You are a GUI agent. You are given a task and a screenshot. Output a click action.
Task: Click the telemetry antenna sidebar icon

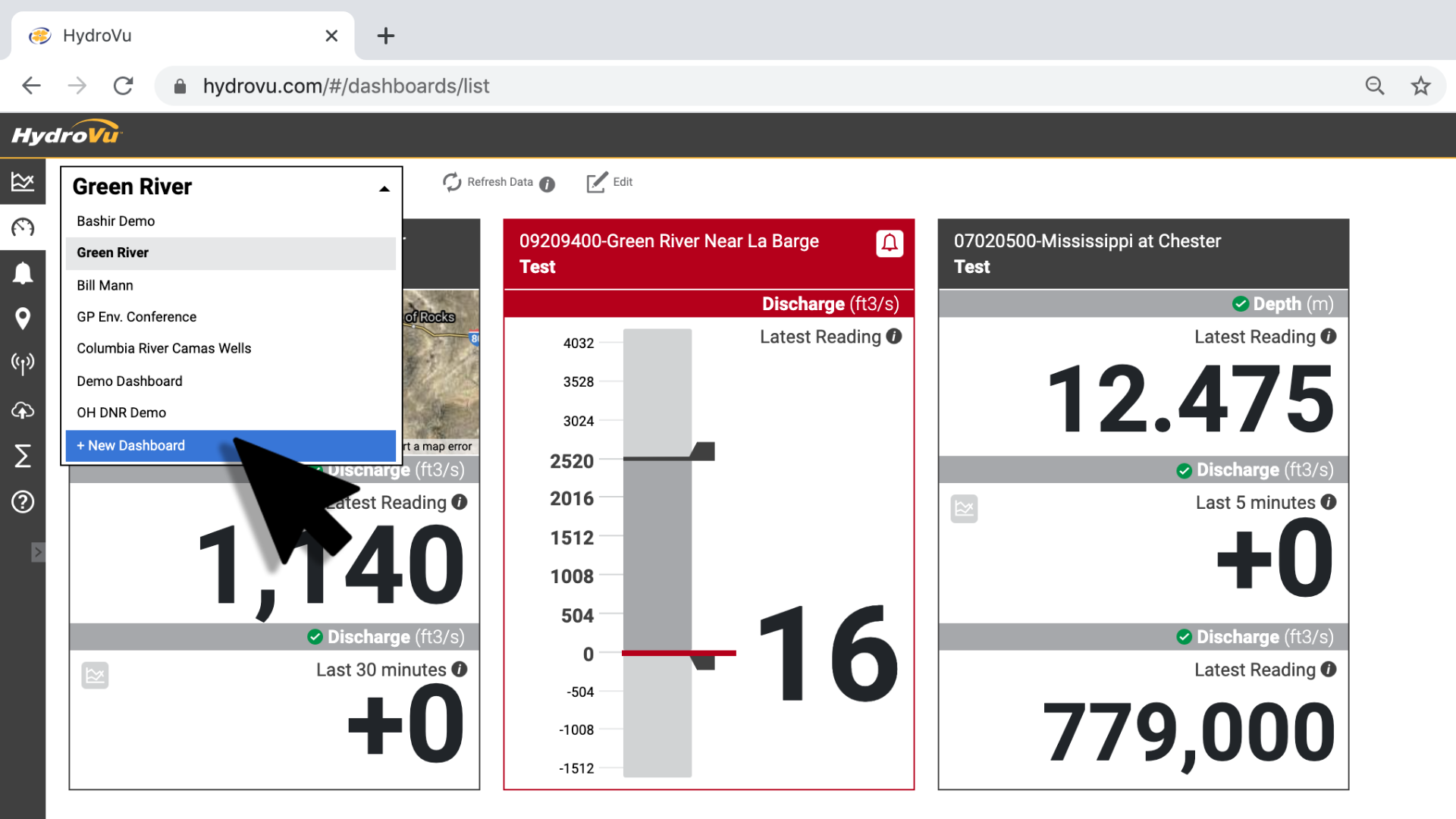(x=23, y=363)
